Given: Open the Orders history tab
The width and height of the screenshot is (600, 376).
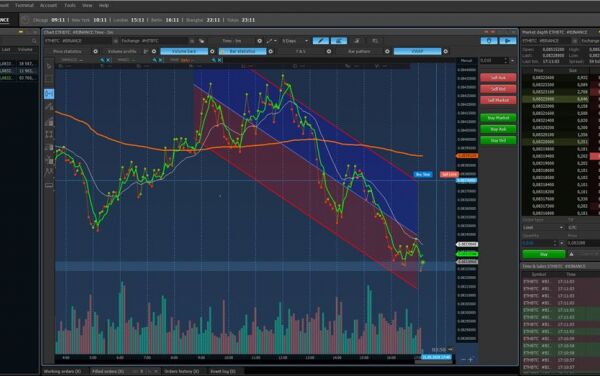Looking at the screenshot, I should pyautogui.click(x=182, y=371).
